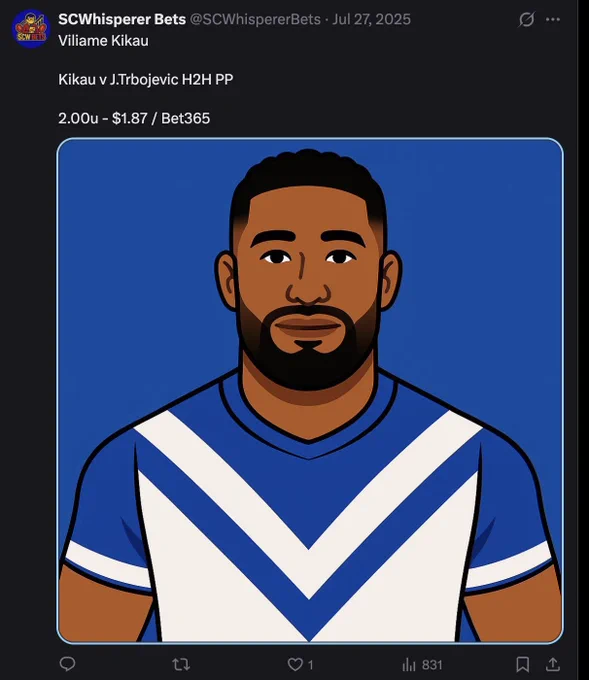
Task: Click the SCWhisperer Bets display name
Action: 122,19
